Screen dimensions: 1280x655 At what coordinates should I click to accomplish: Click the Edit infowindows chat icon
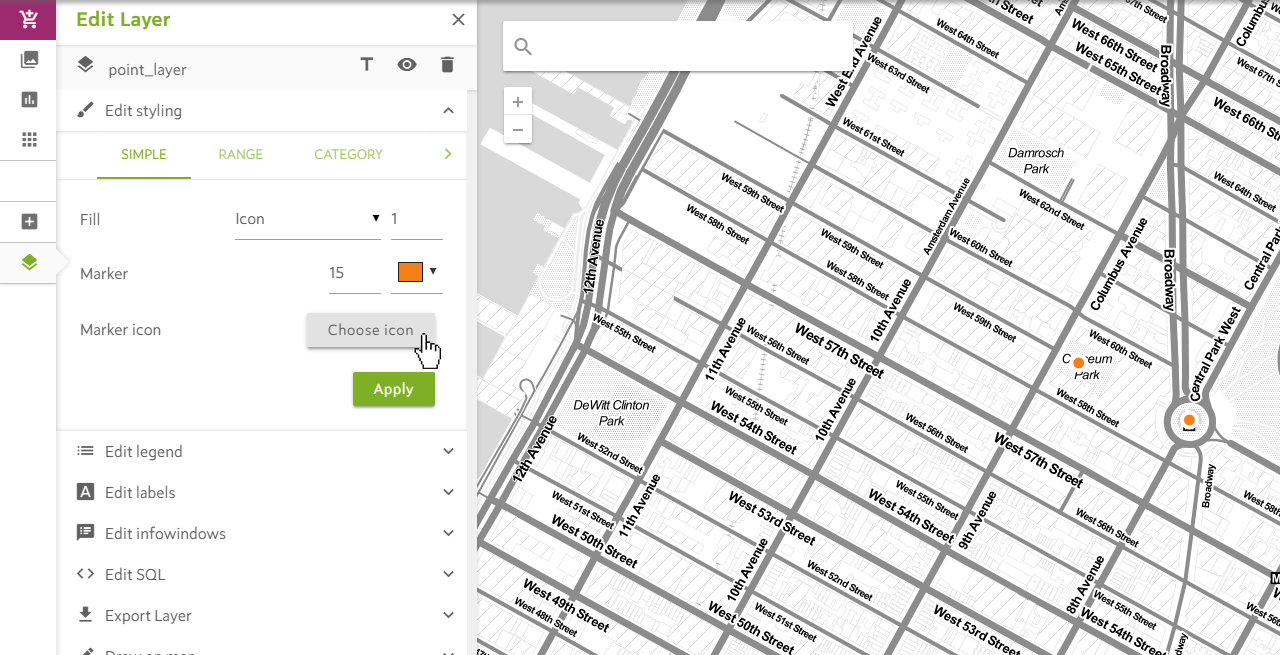pos(86,533)
